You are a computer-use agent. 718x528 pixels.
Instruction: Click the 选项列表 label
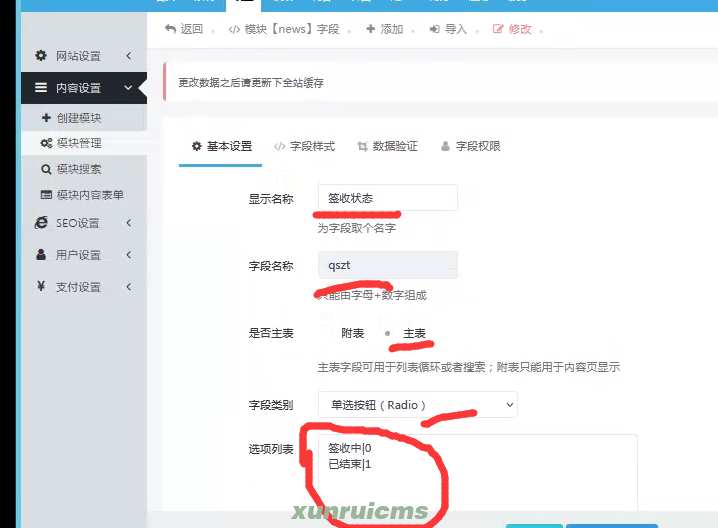271,449
